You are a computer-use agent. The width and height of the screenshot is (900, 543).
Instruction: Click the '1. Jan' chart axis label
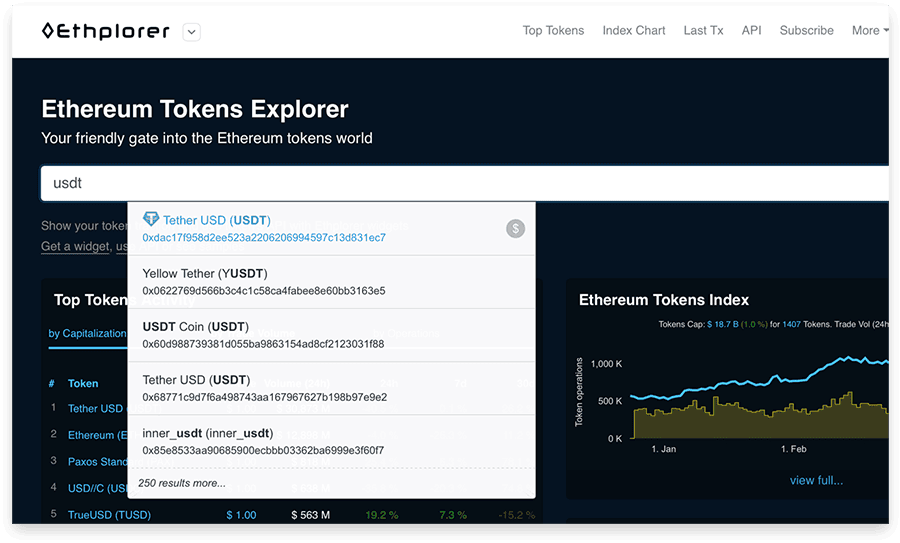(x=664, y=449)
